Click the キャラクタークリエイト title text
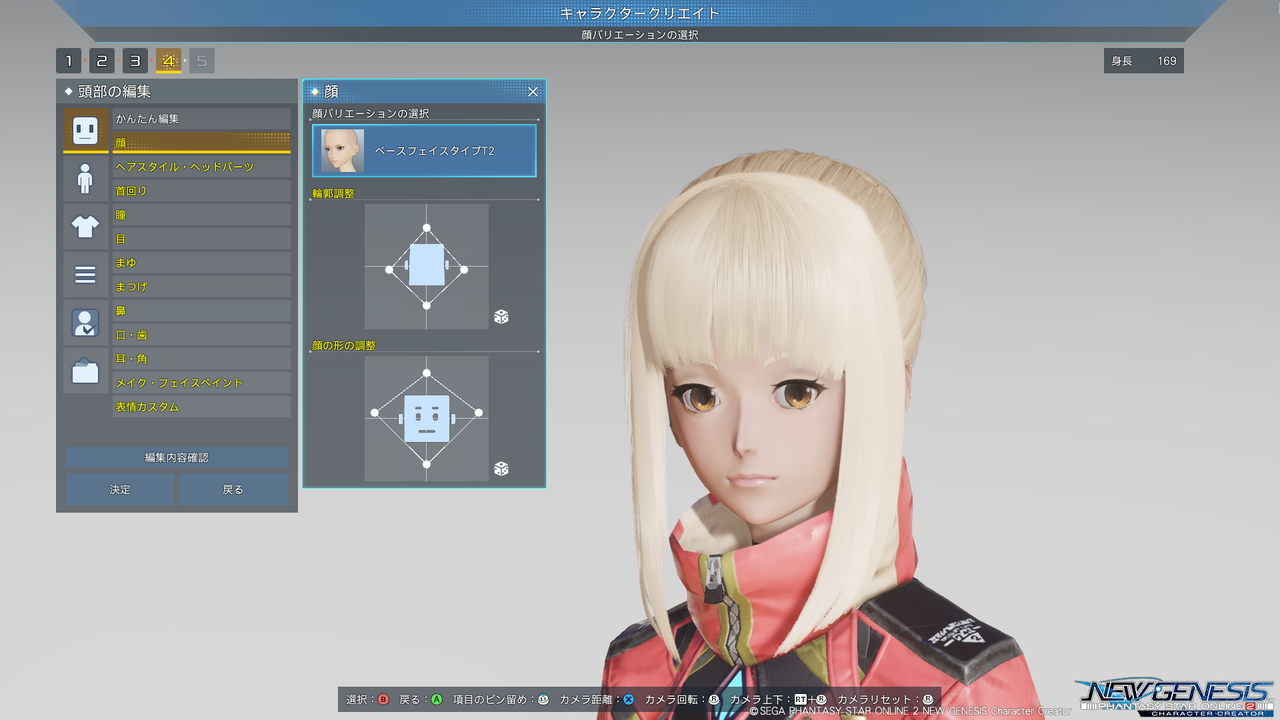The image size is (1280, 720). click(x=640, y=13)
